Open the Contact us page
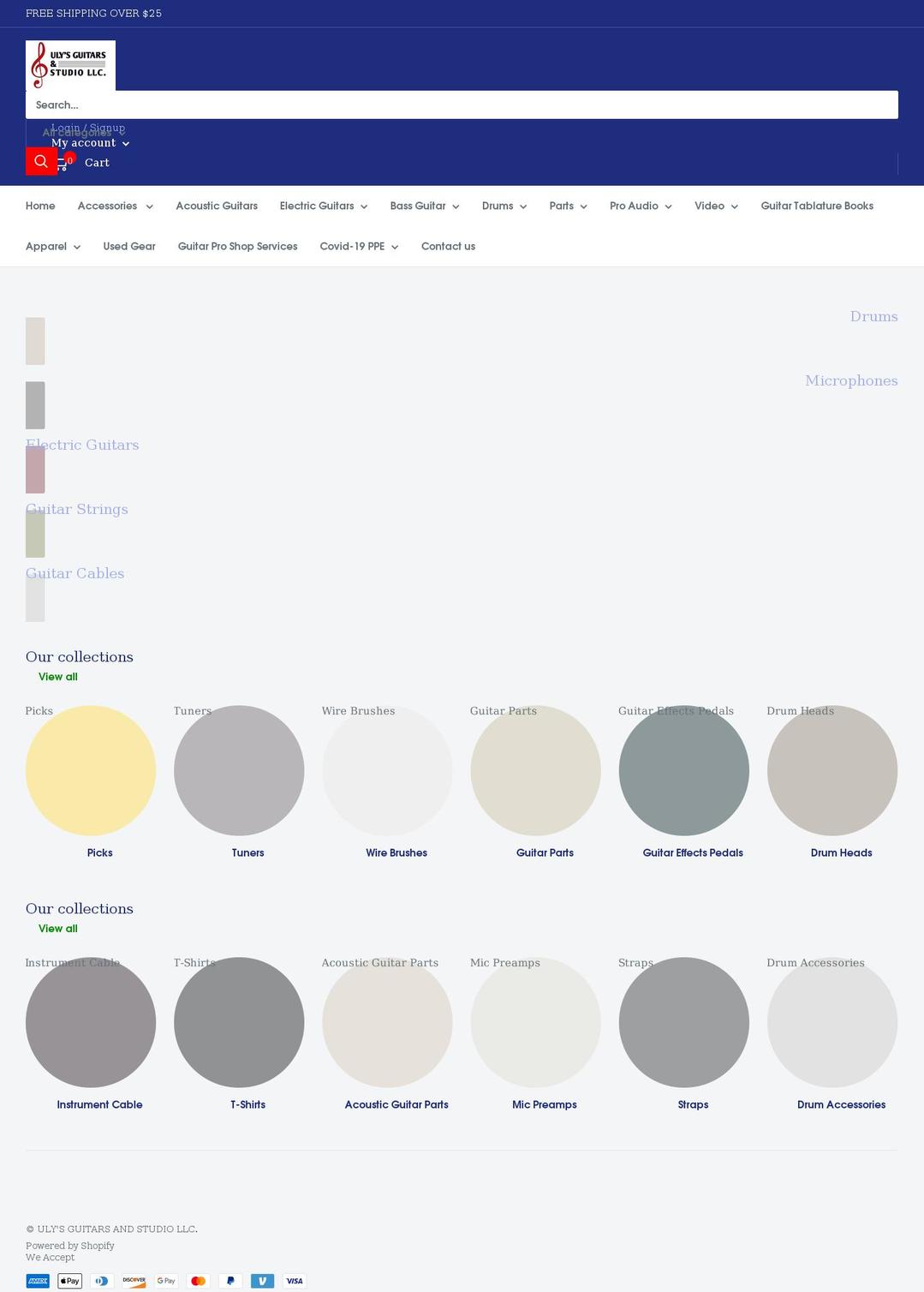Viewport: 924px width, 1292px height. pos(448,246)
